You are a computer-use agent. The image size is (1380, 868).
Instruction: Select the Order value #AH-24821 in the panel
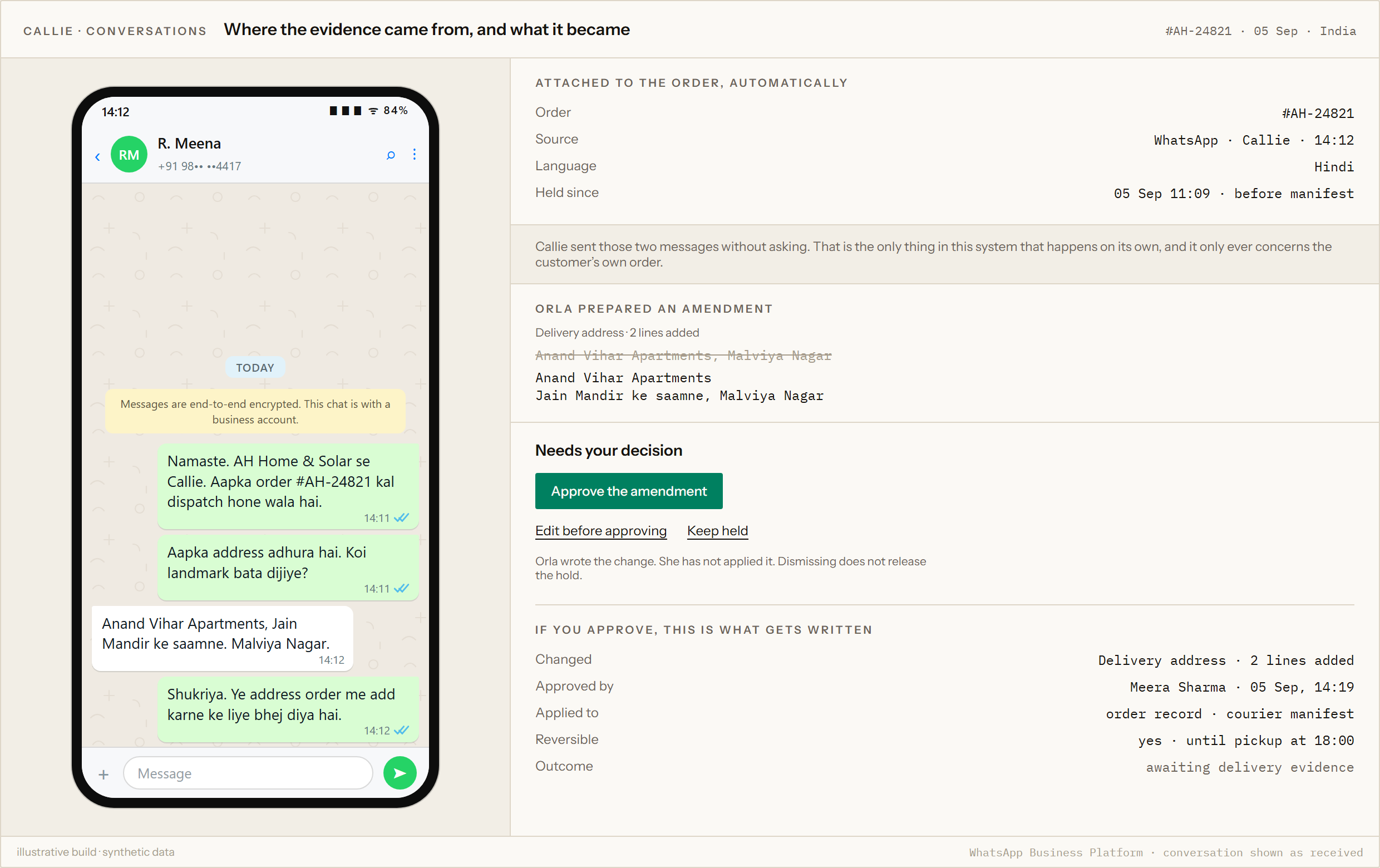click(1318, 114)
